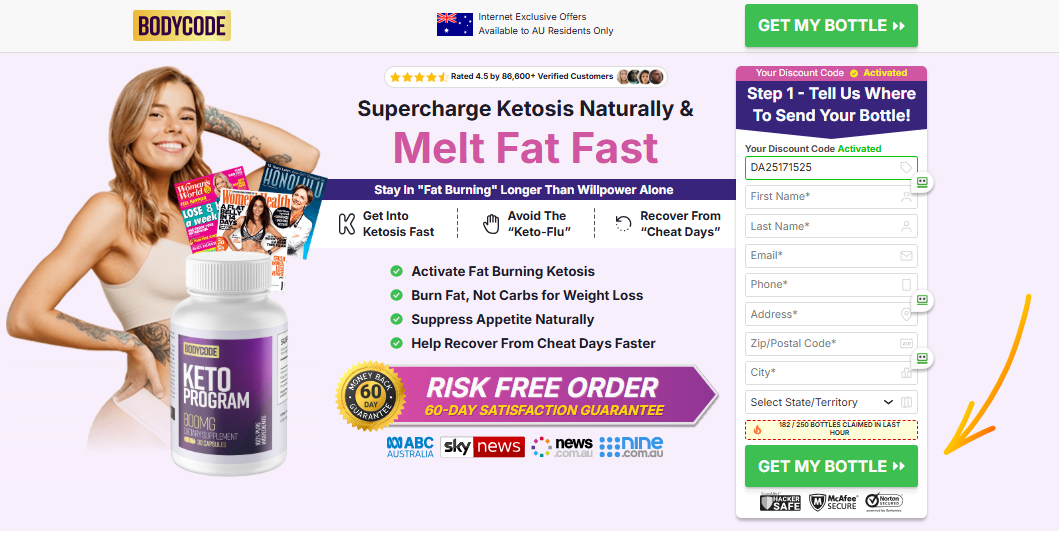Click the First Name input field
Image resolution: width=1059 pixels, height=536 pixels.
(x=831, y=197)
